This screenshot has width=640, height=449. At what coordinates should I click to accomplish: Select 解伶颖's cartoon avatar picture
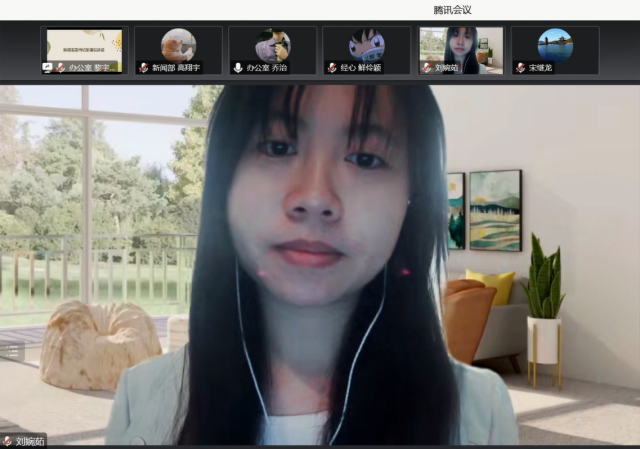[366, 44]
